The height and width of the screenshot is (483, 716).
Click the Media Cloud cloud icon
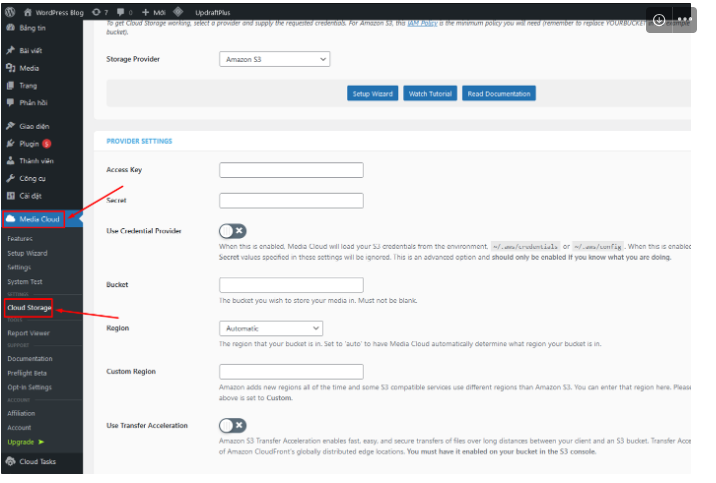pyautogui.click(x=11, y=219)
